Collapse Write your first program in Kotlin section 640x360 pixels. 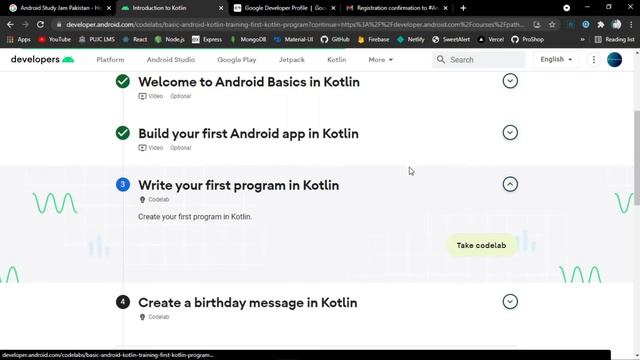[510, 184]
